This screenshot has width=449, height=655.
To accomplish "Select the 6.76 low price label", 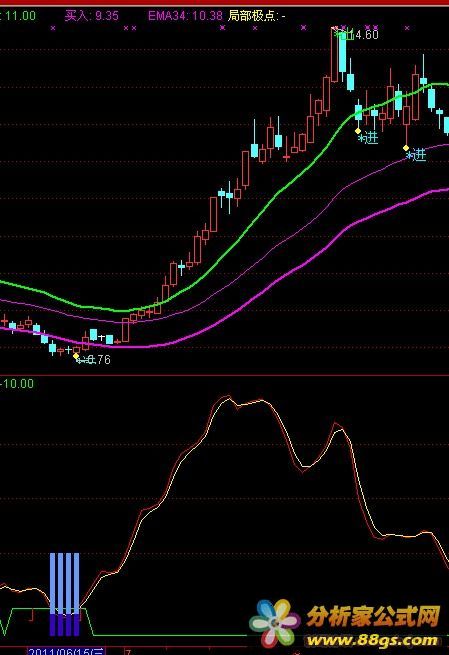I will 99,360.
